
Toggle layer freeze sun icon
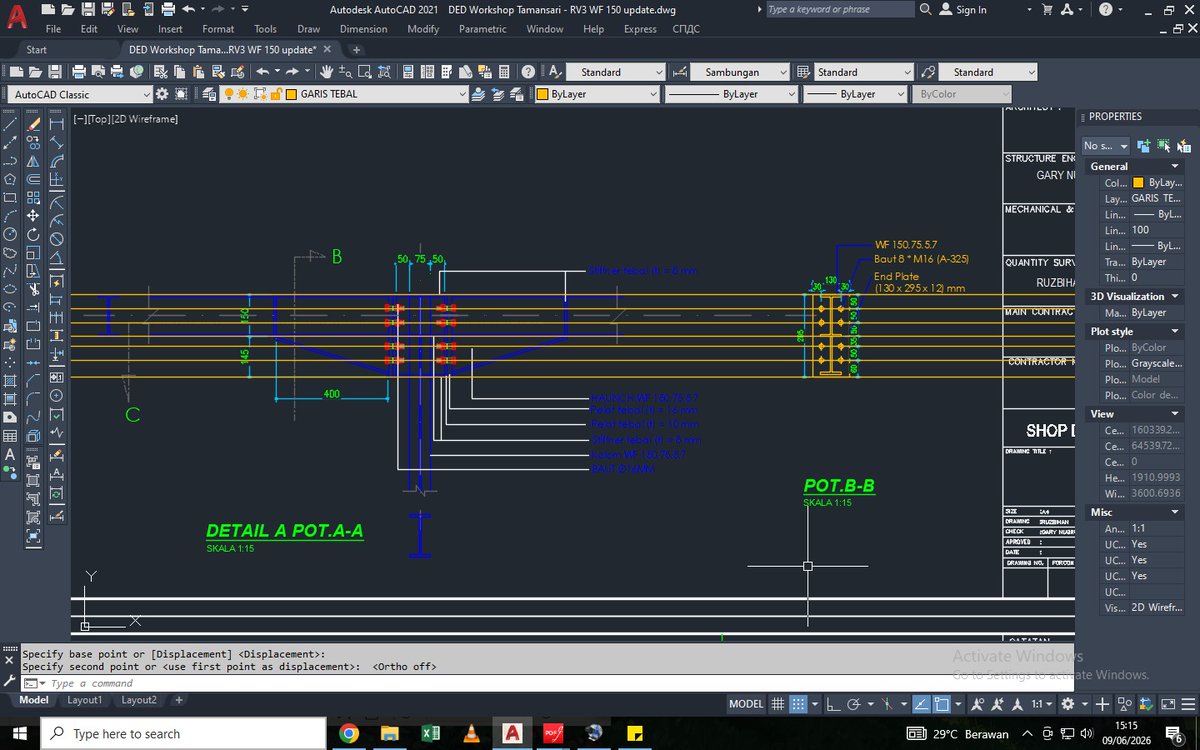point(243,94)
